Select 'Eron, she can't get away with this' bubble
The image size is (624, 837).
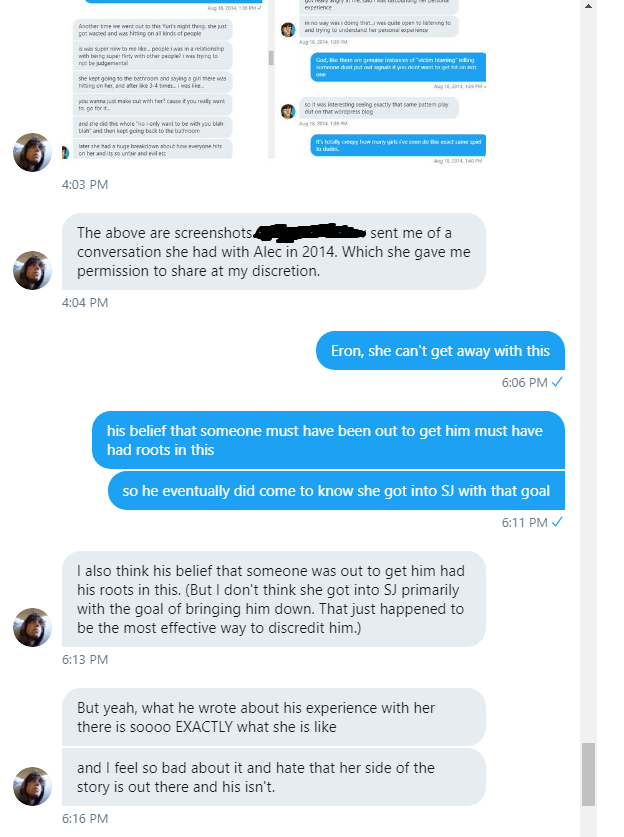tap(440, 351)
